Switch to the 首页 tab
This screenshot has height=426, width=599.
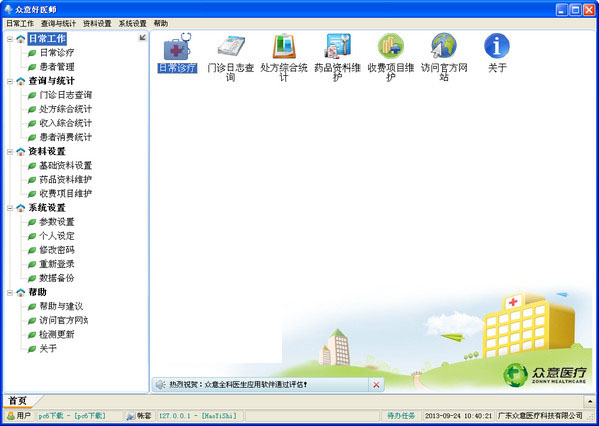18,401
